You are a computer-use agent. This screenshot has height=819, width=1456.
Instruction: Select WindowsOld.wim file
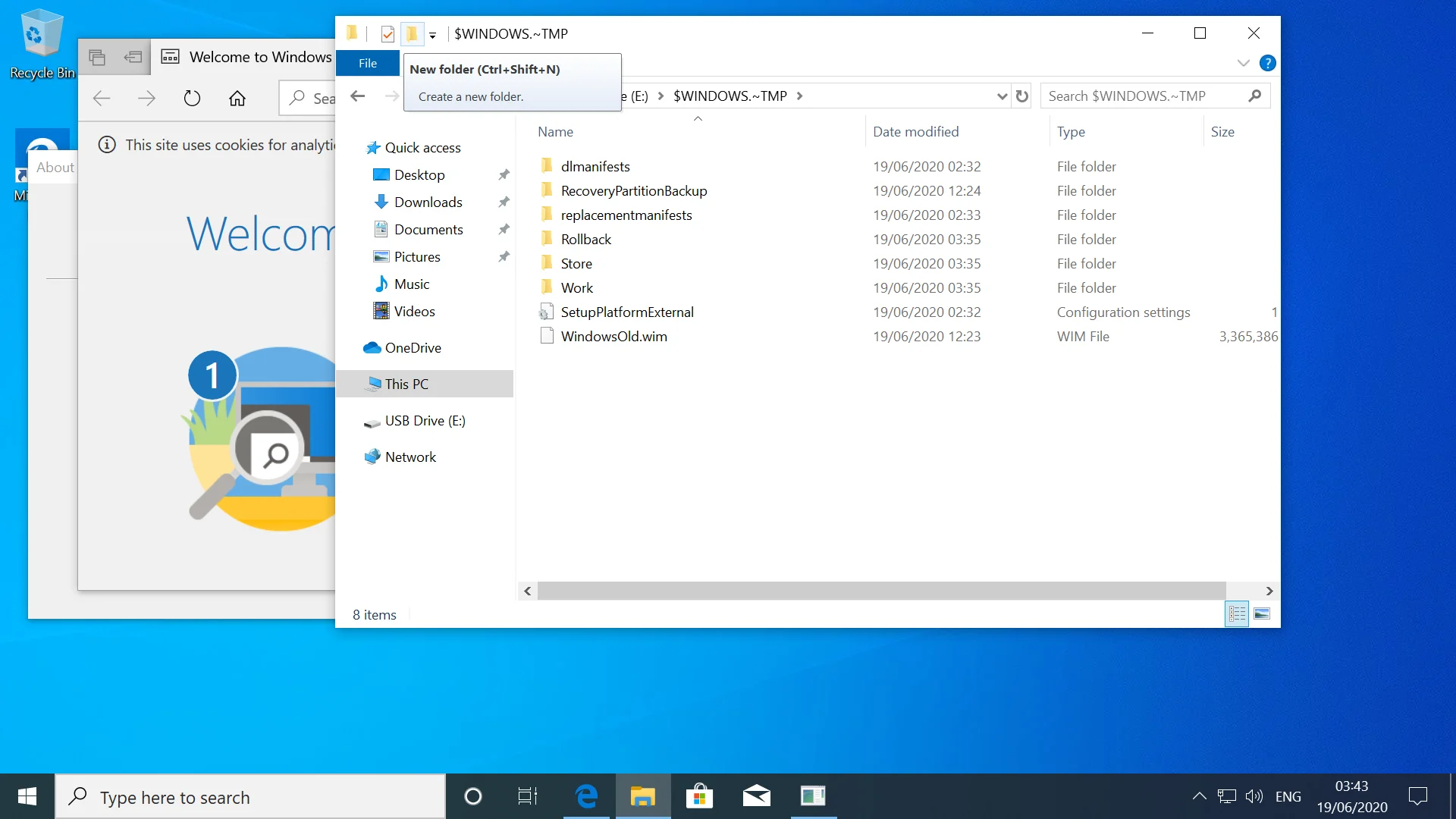tap(614, 336)
